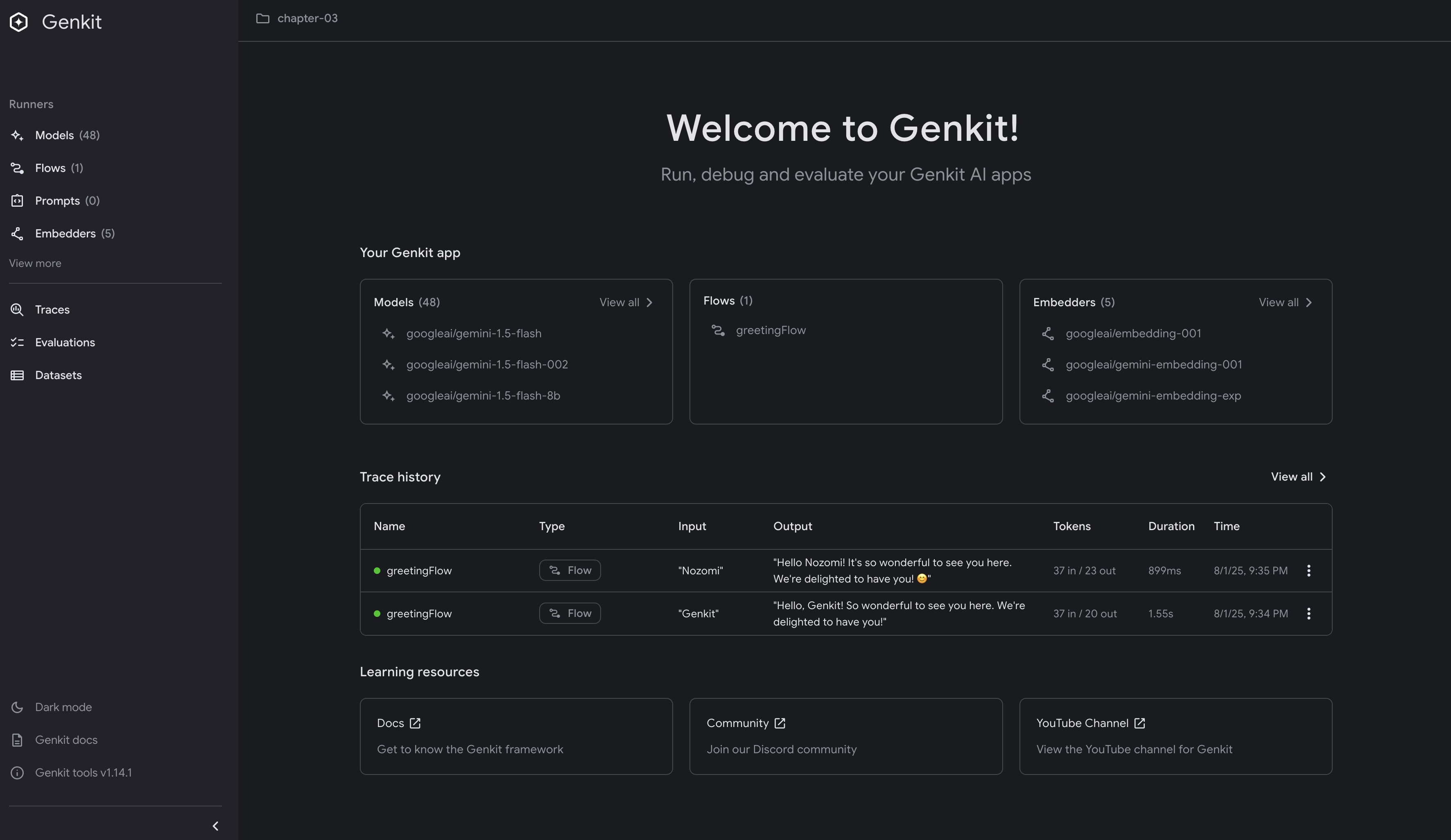This screenshot has width=1451, height=840.
Task: Click the "37 in / 20 out" tokens cell
Action: [1085, 614]
